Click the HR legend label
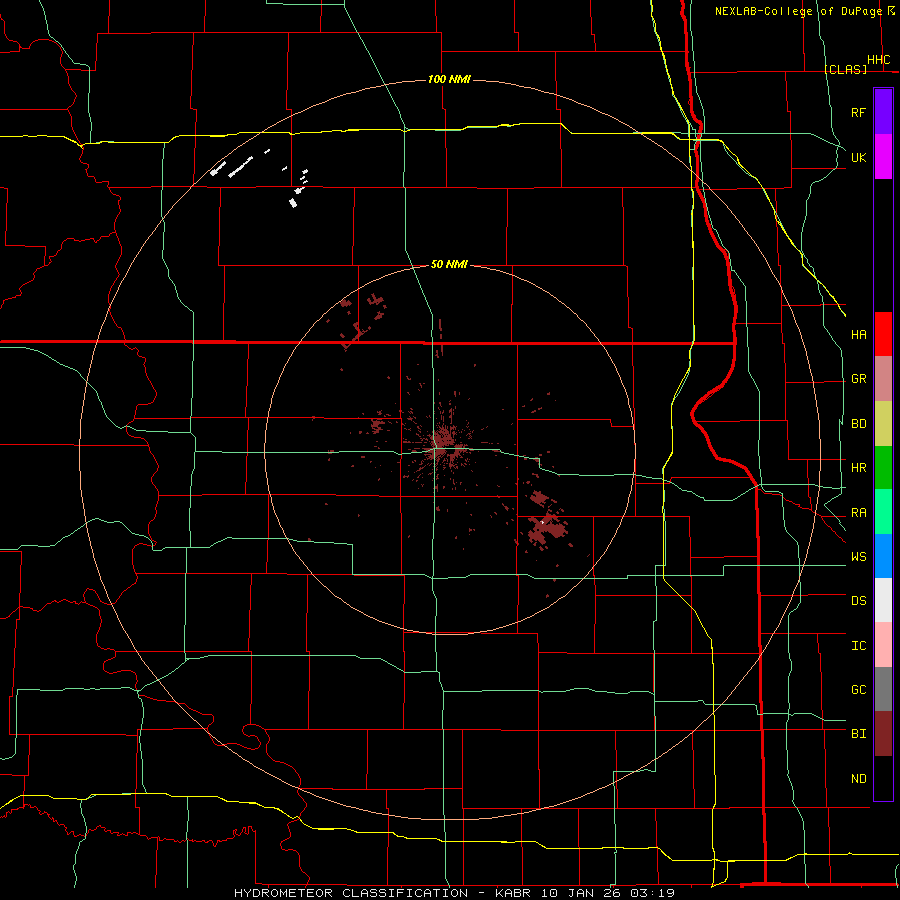900x900 pixels. click(858, 468)
